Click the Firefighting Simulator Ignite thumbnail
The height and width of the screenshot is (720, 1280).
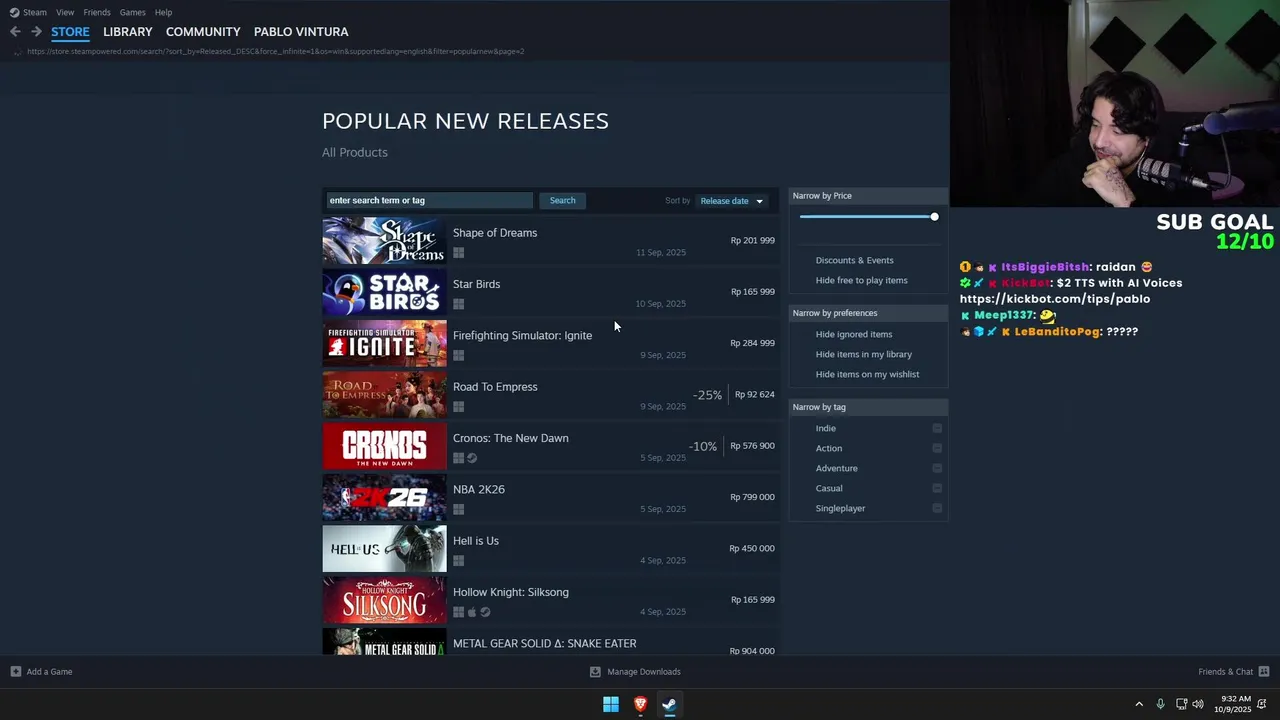coord(384,343)
